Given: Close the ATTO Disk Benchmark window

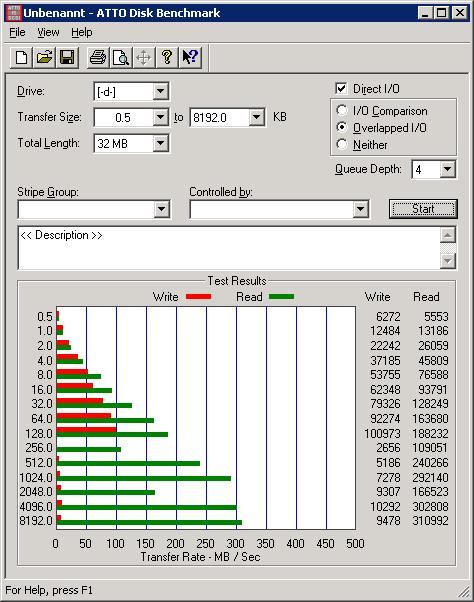Looking at the screenshot, I should [459, 13].
